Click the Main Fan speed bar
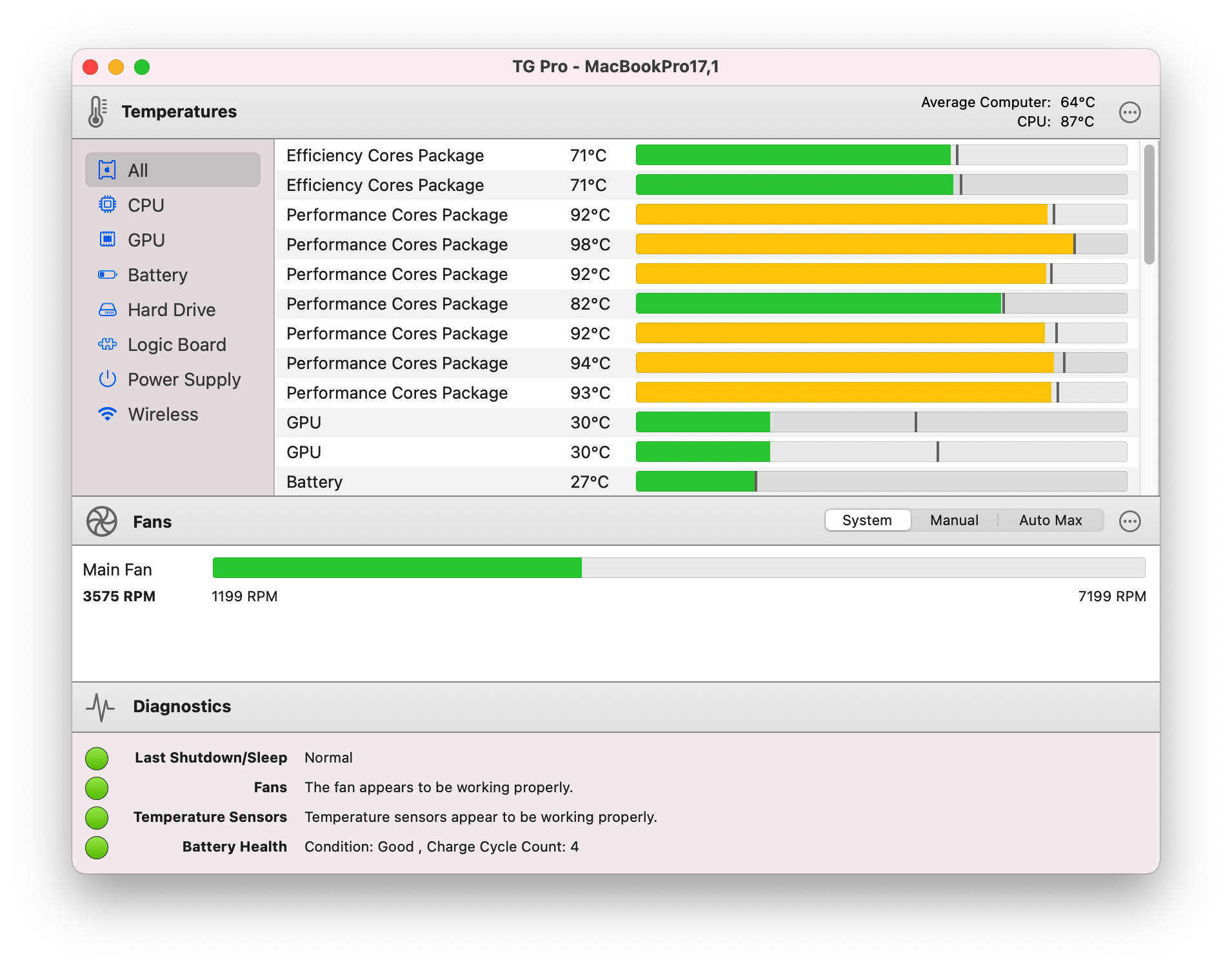The height and width of the screenshot is (969, 1232). [679, 568]
